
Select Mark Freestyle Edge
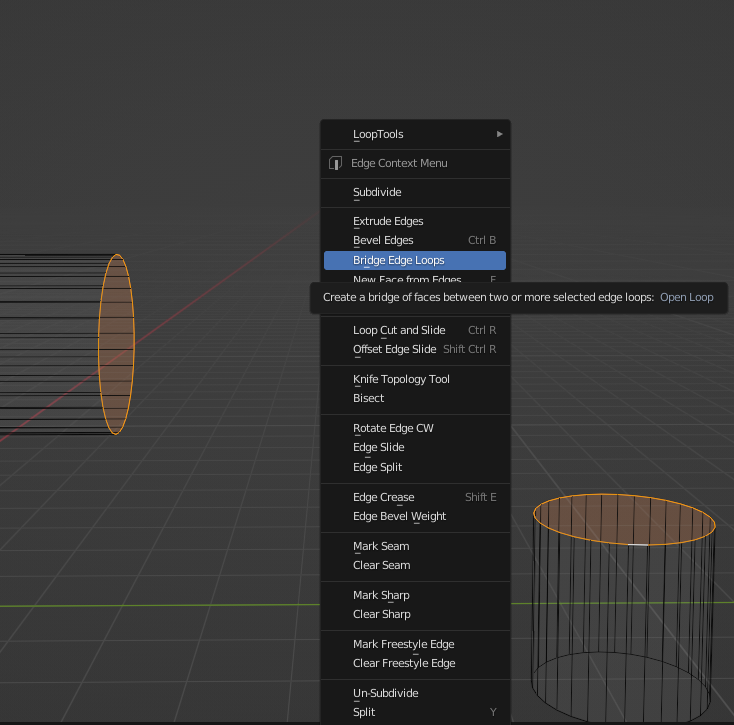(415, 644)
